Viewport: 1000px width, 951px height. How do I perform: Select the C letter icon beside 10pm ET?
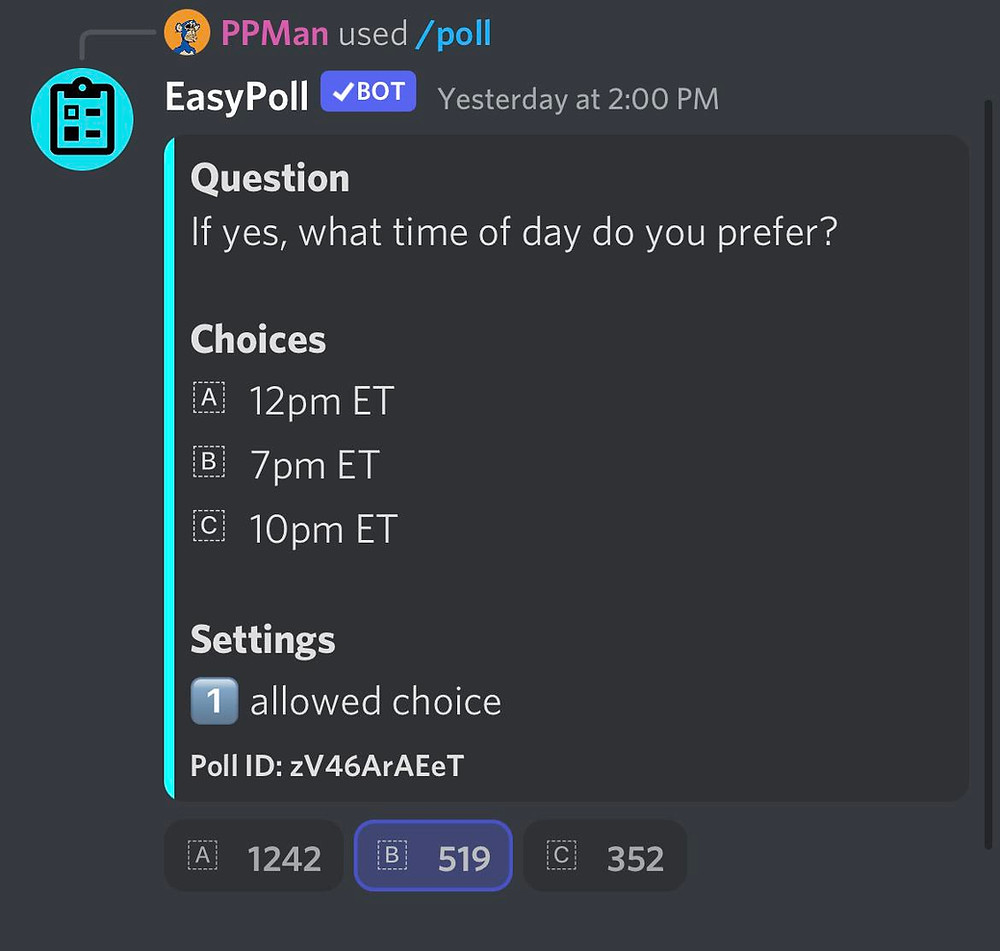click(209, 525)
